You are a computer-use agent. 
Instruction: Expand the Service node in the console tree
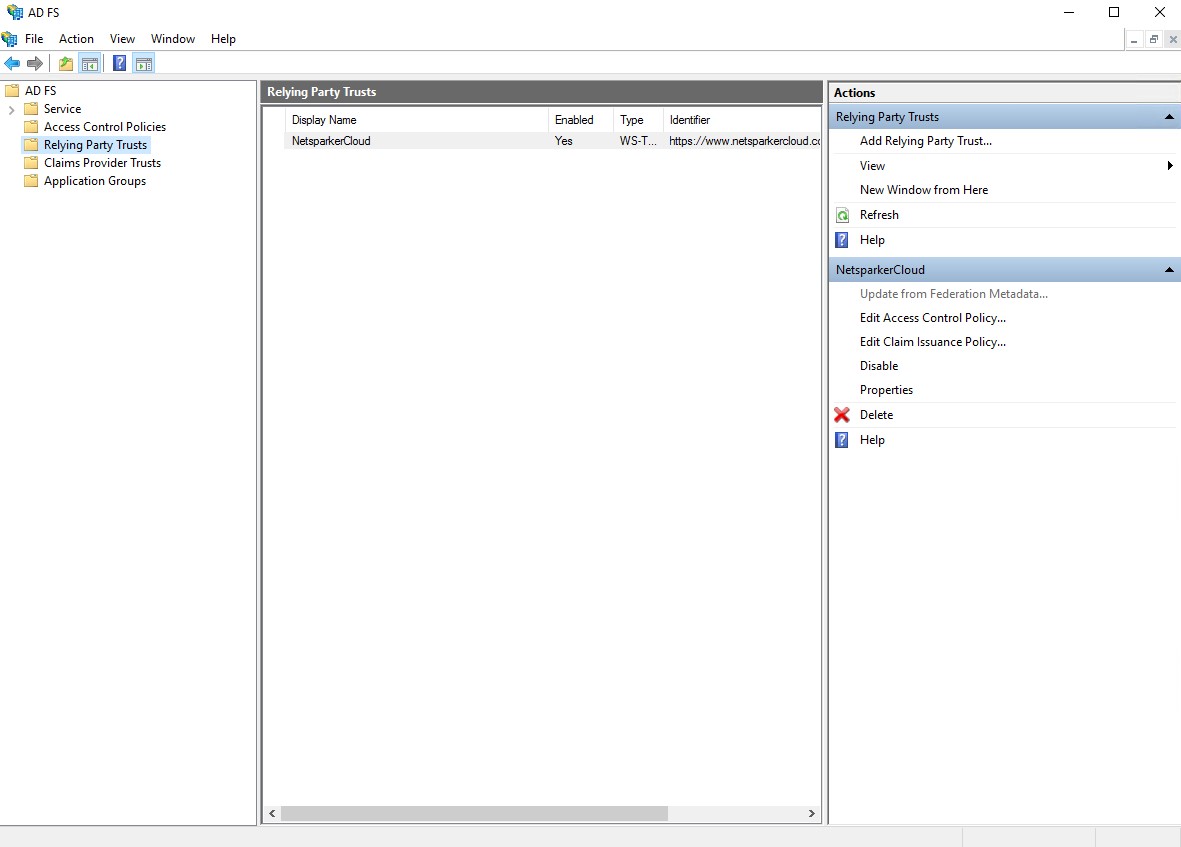(x=10, y=108)
